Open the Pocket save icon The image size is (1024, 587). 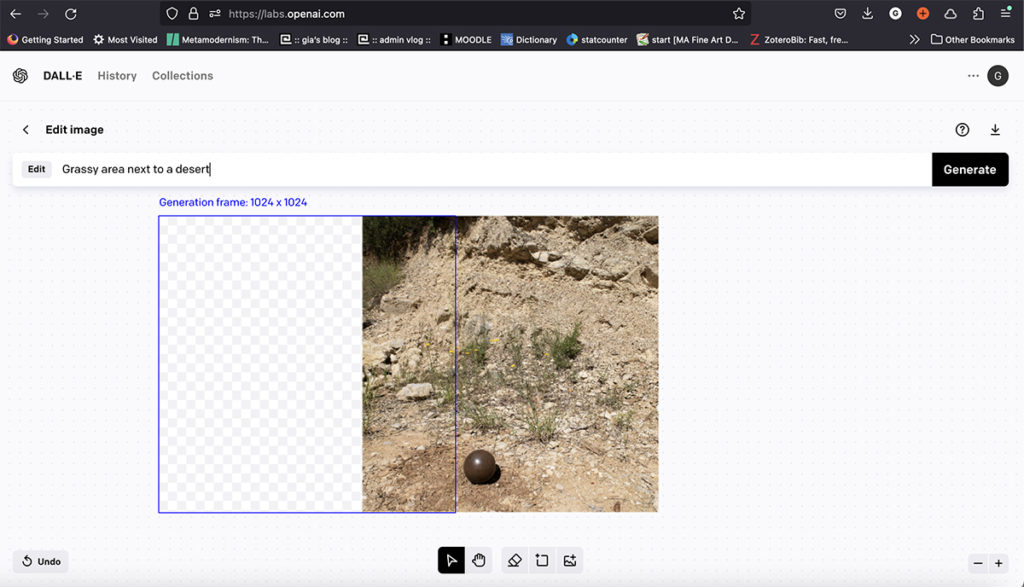coord(840,14)
